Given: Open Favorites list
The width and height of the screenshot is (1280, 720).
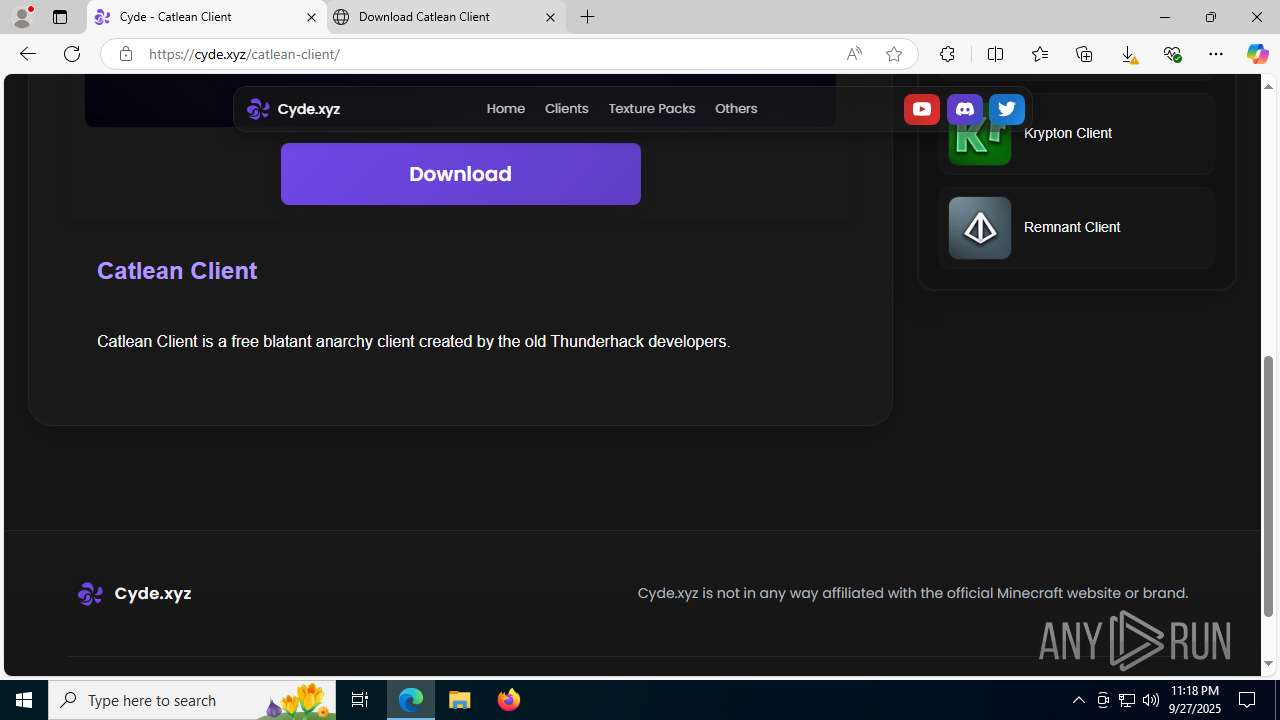Looking at the screenshot, I should (x=1040, y=54).
